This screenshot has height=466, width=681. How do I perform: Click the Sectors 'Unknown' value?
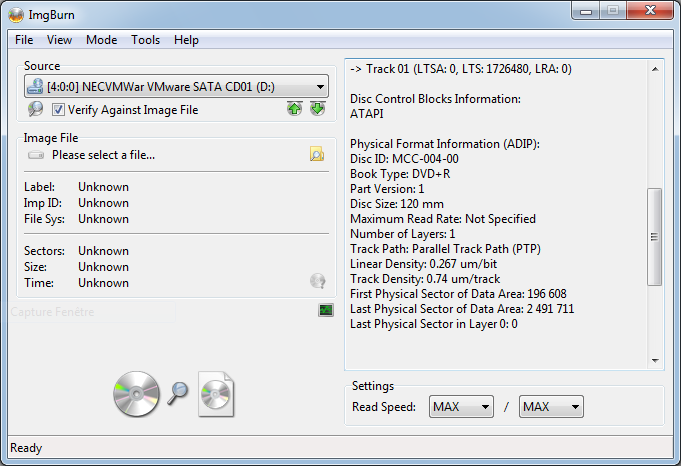coord(103,251)
